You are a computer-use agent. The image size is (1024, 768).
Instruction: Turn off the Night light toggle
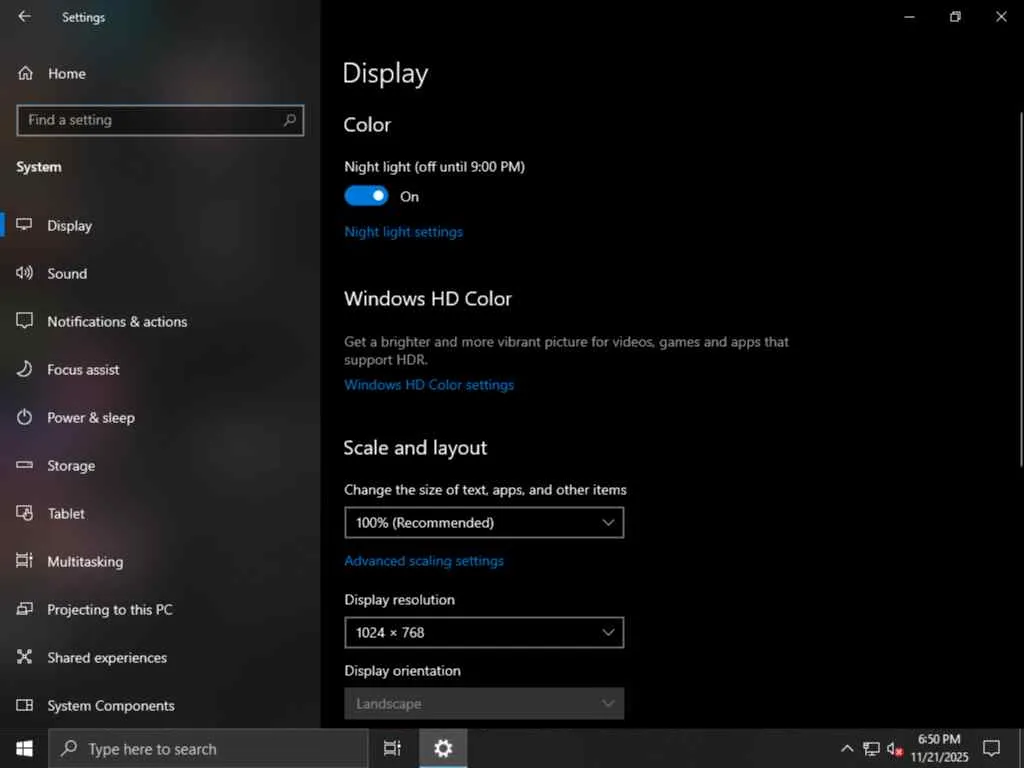366,196
